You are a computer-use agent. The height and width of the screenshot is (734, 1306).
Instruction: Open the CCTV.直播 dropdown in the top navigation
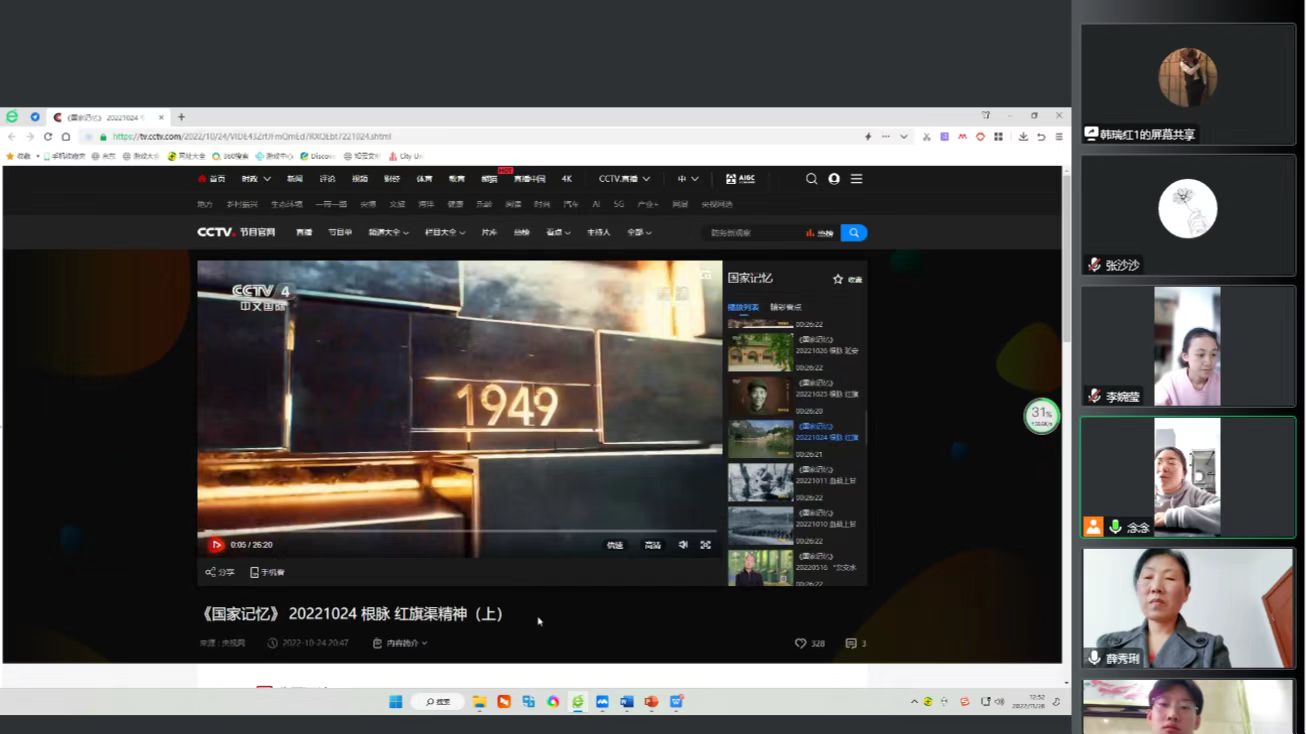pos(624,179)
